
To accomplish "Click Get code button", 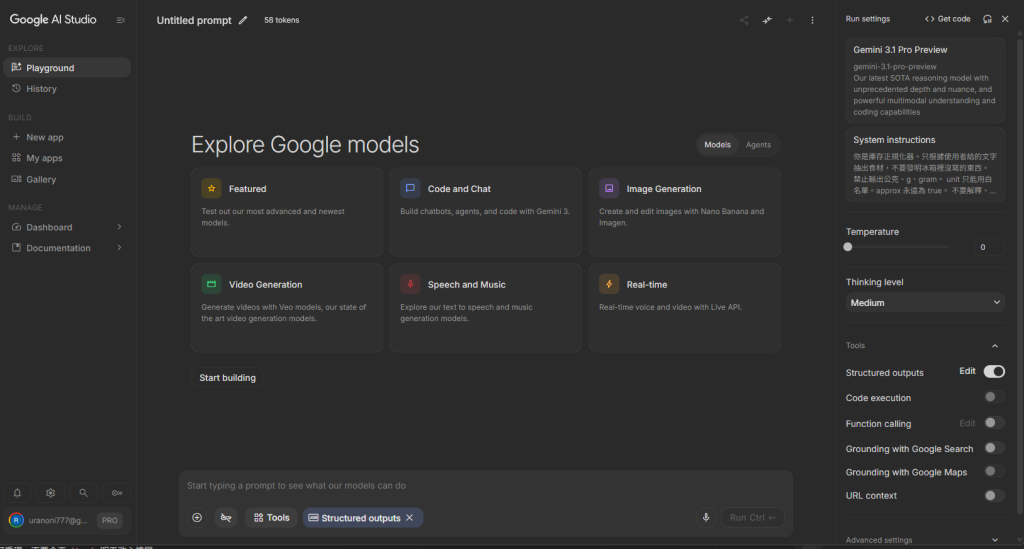I will pyautogui.click(x=948, y=19).
